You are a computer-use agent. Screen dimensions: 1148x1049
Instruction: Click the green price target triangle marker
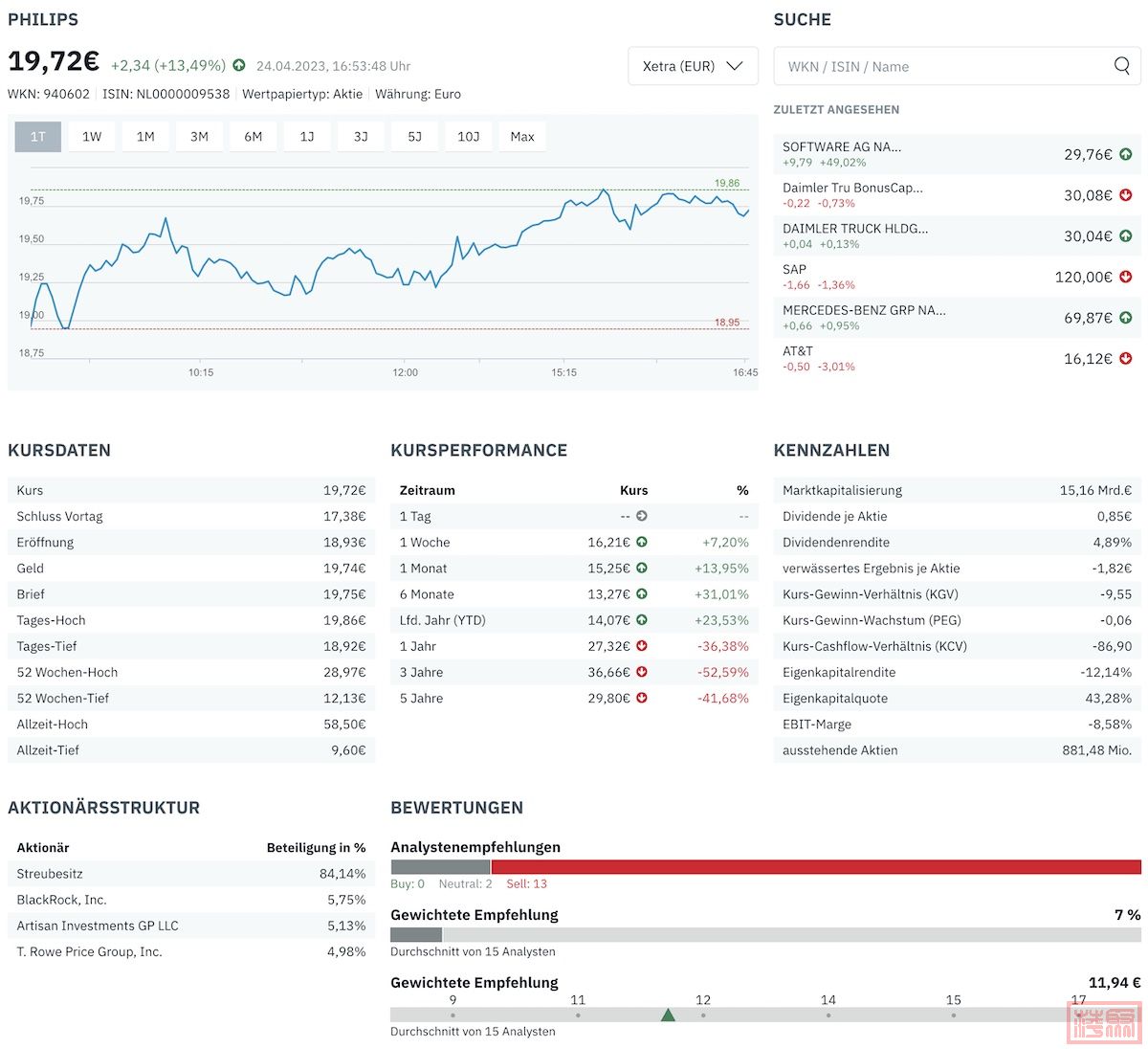point(668,1015)
